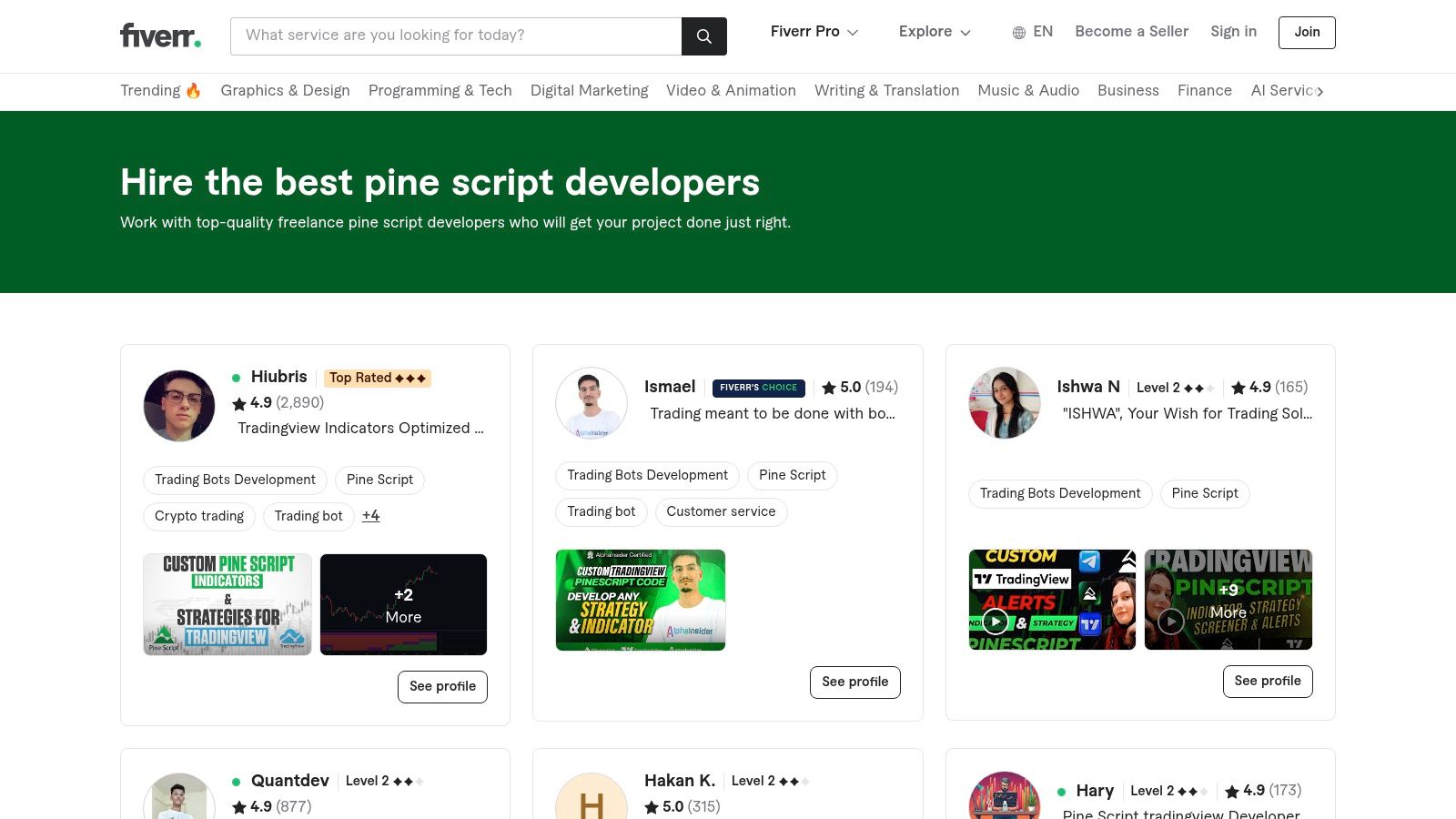Select Trading Bots Development tag on Ismael card

648,476
